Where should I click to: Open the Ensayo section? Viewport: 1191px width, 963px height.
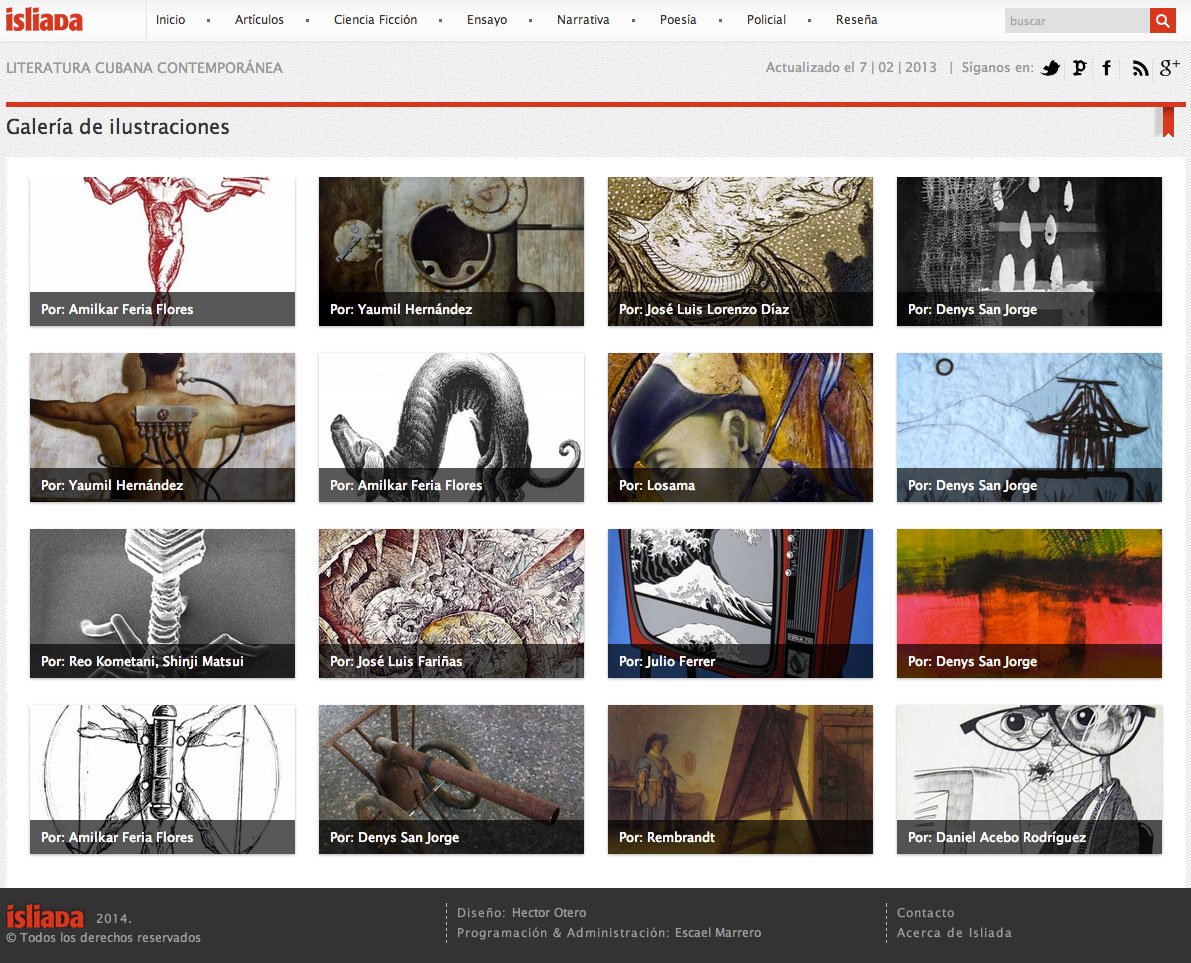pyautogui.click(x=487, y=20)
